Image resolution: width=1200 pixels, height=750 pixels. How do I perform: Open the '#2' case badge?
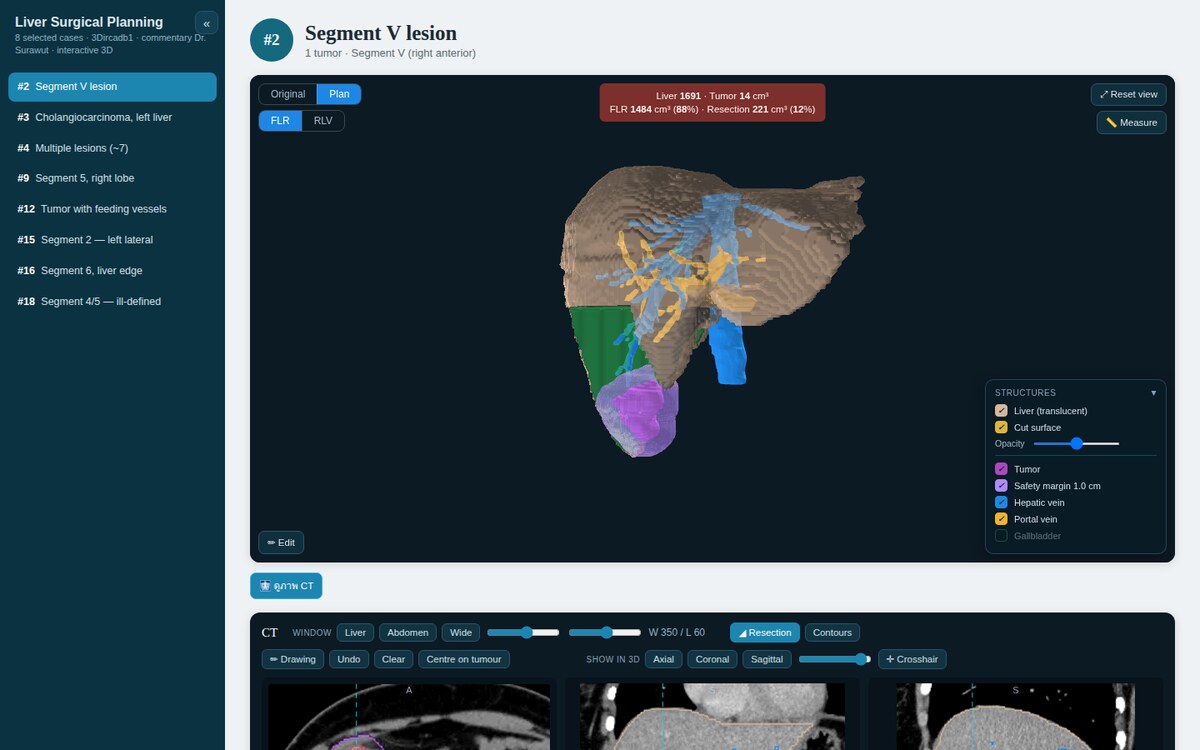[271, 40]
